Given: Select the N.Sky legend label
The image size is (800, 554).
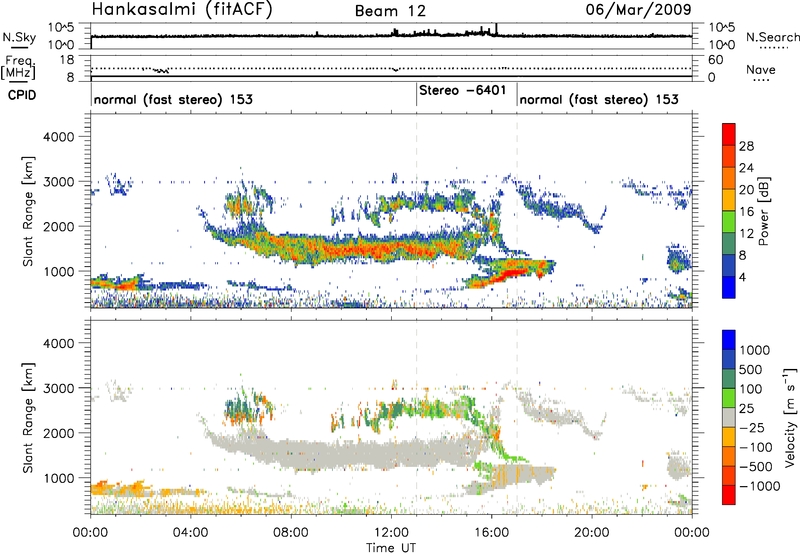Looking at the screenshot, I should click(19, 37).
